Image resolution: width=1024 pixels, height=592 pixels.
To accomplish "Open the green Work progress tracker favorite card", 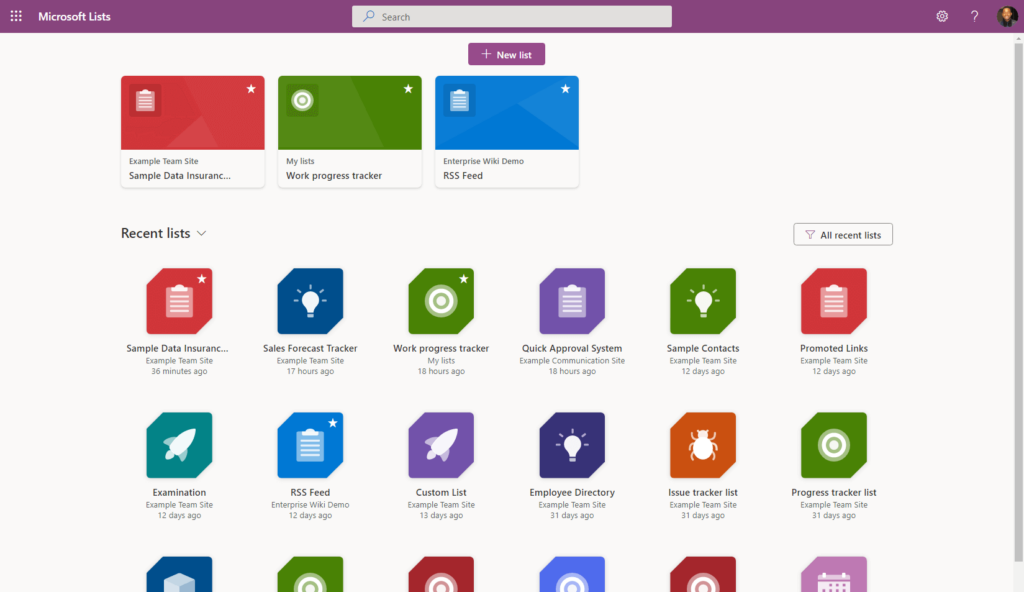I will (x=349, y=131).
